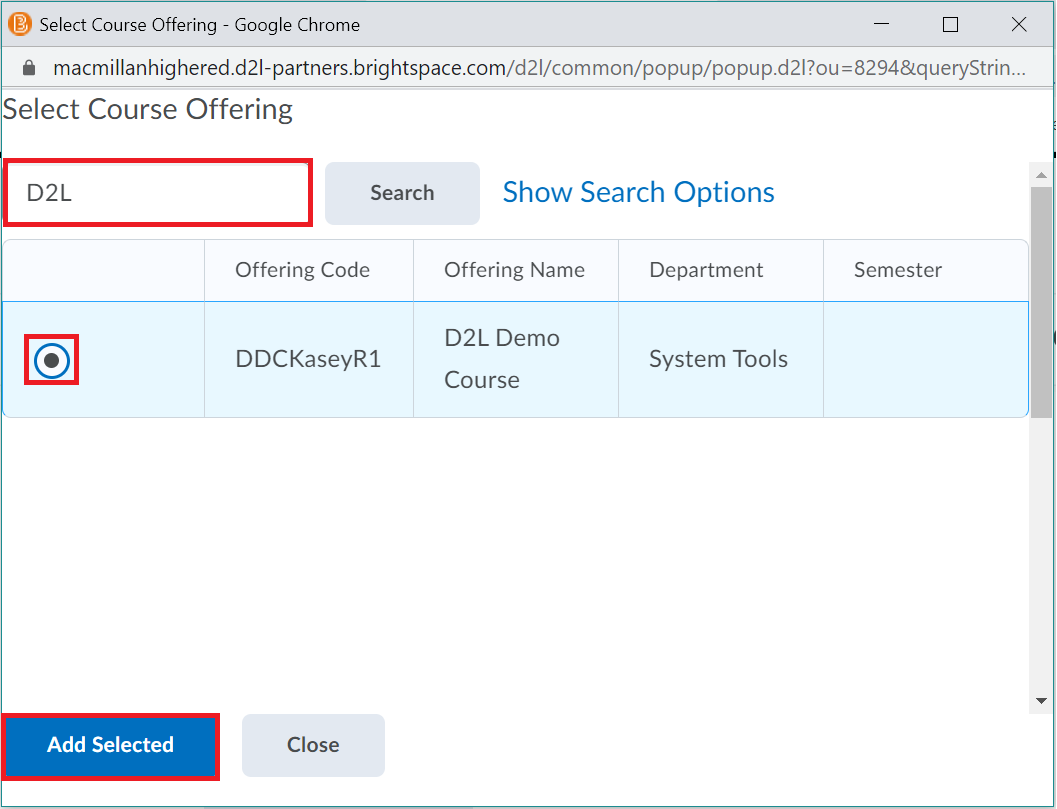Click the Add Selected button
The height and width of the screenshot is (809, 1057).
coord(110,745)
